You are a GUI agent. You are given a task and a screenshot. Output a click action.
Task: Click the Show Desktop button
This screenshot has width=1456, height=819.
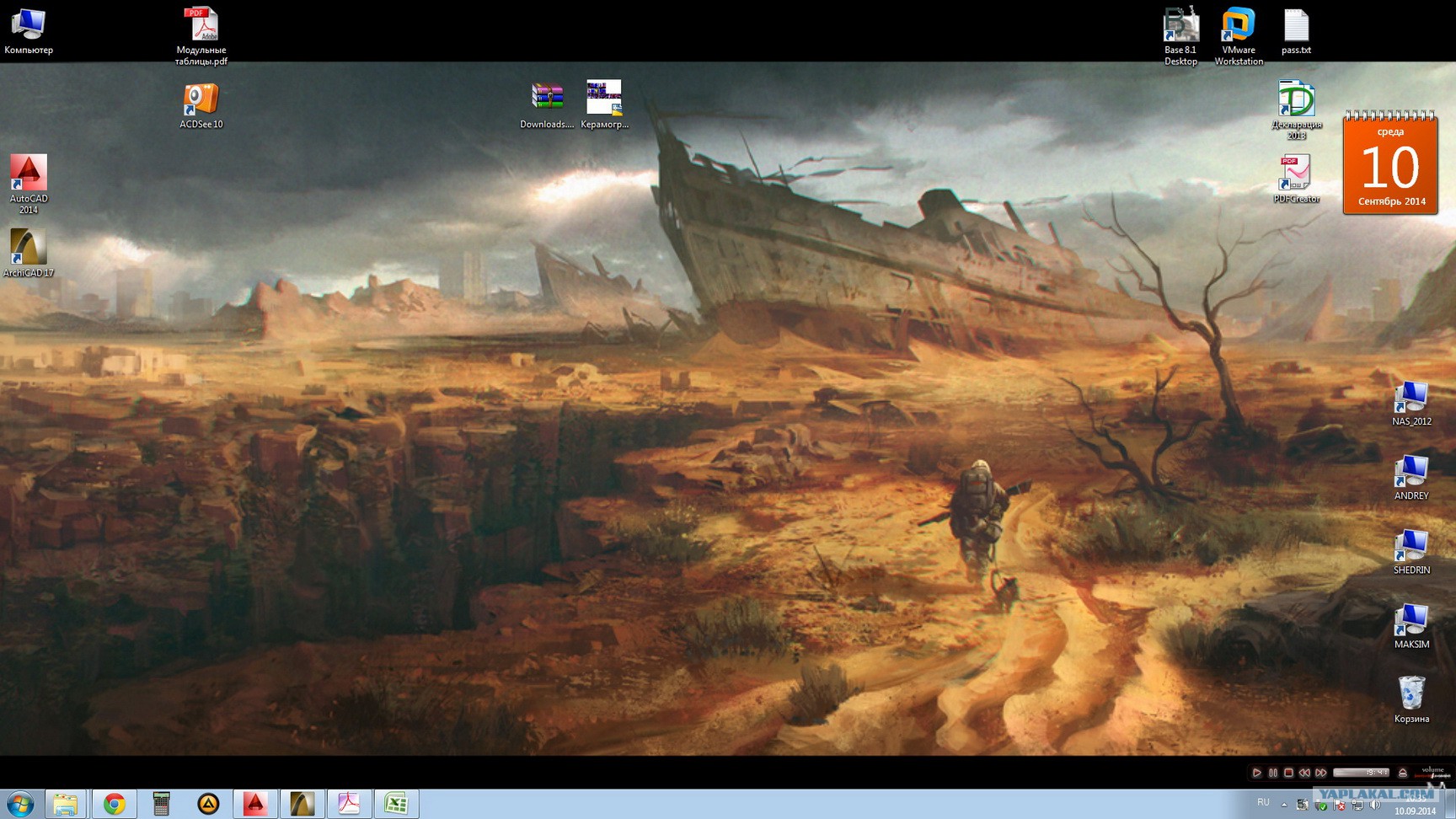1450,804
